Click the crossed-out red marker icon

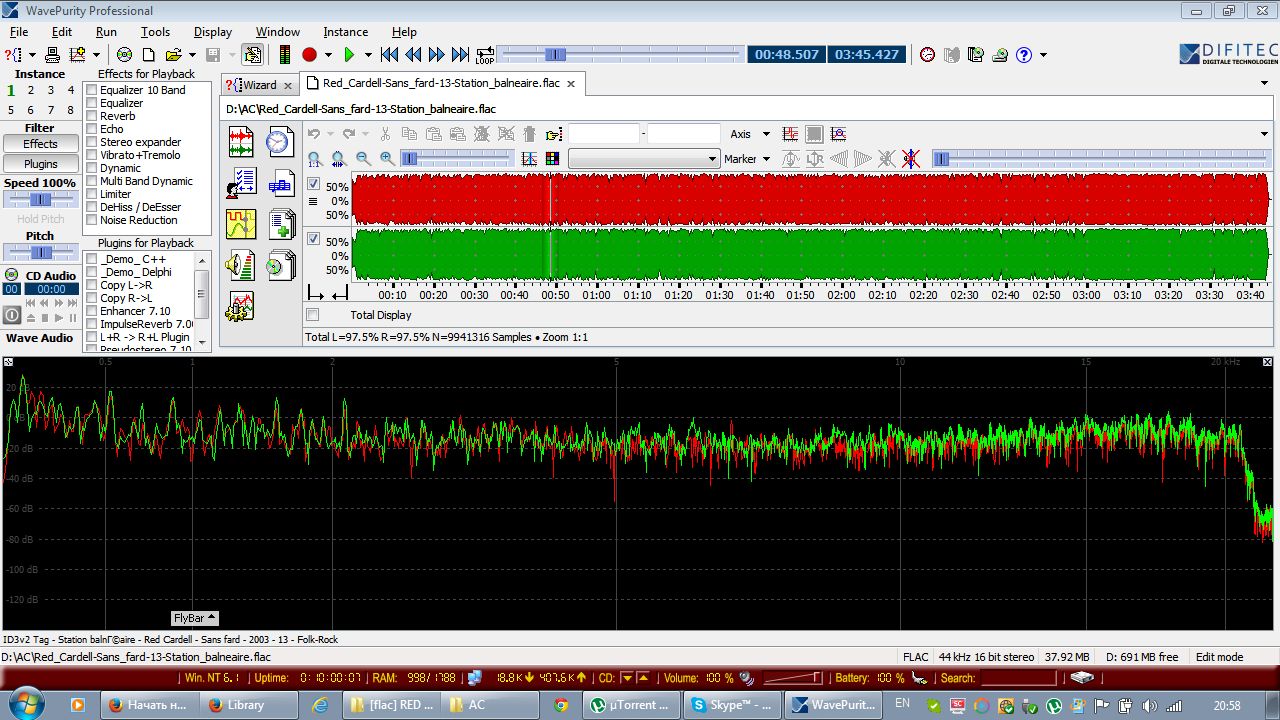pyautogui.click(x=910, y=159)
